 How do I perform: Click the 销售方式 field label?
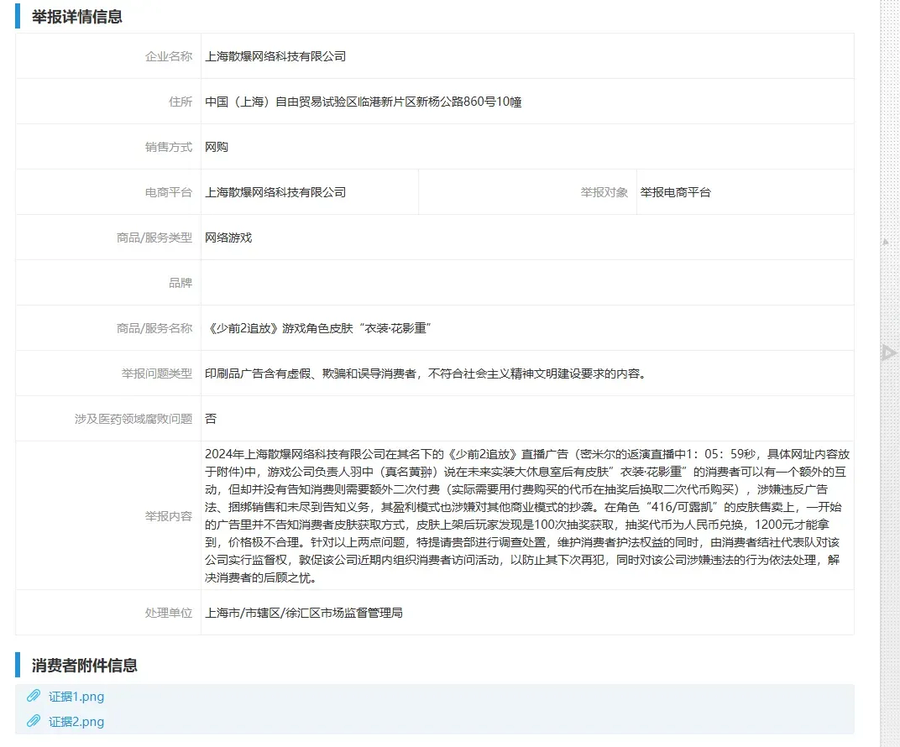[168, 147]
